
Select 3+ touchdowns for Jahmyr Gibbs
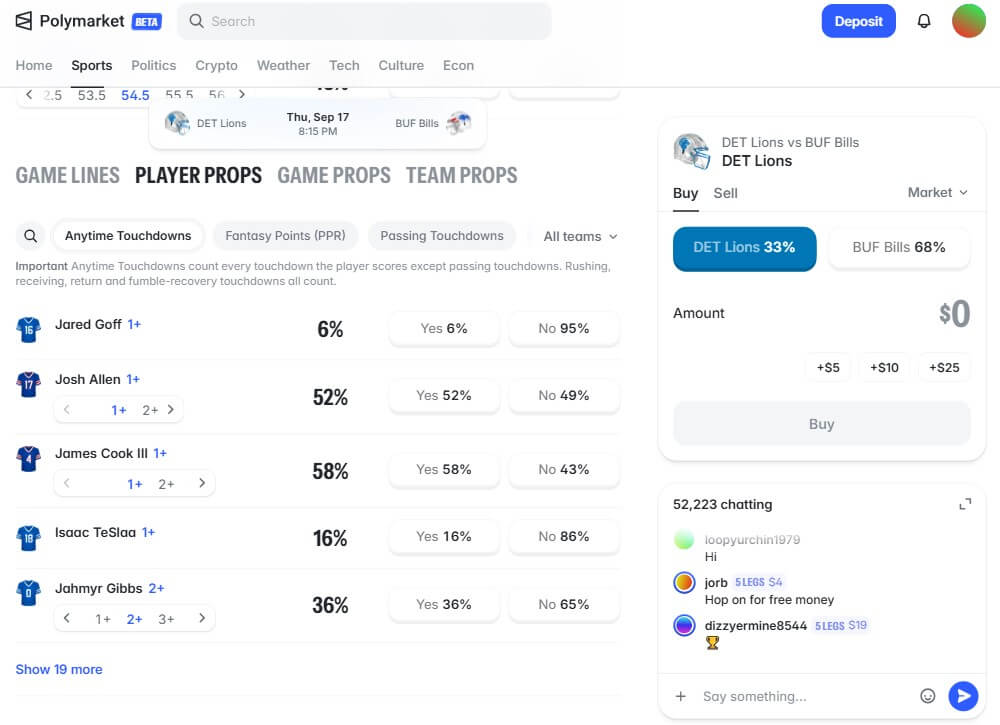point(166,619)
